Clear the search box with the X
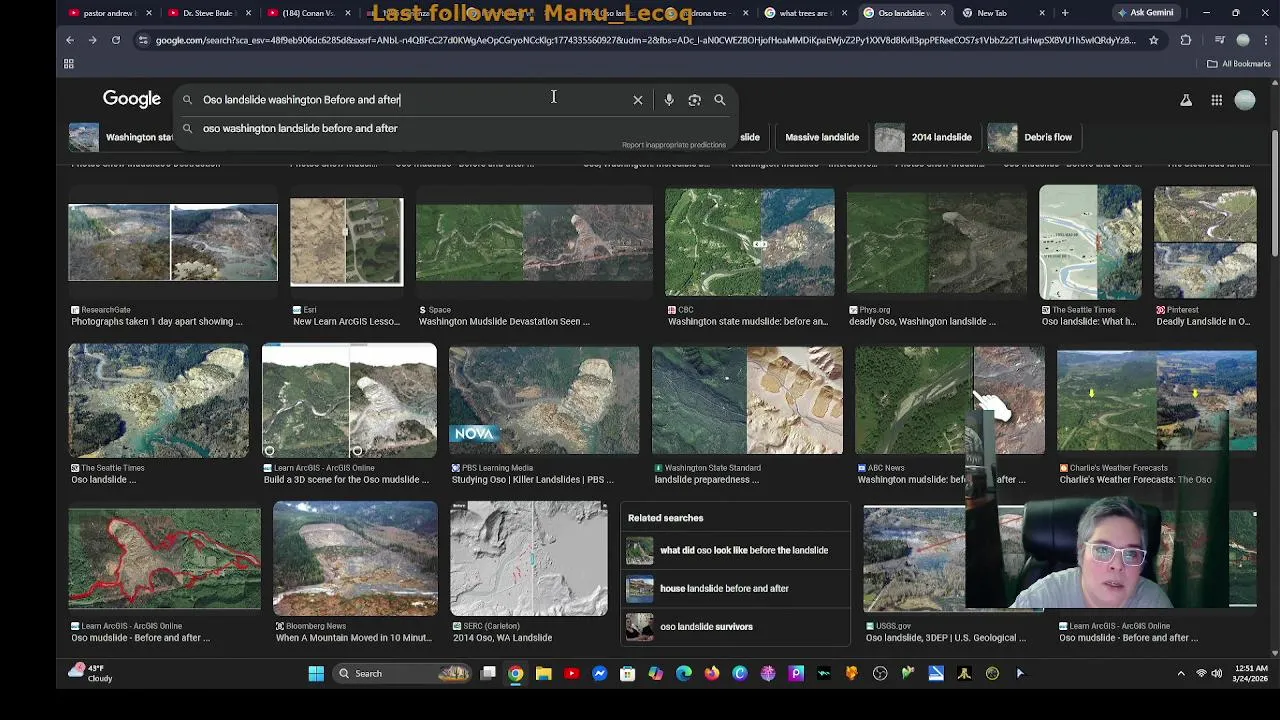The width and height of the screenshot is (1280, 720). point(638,100)
